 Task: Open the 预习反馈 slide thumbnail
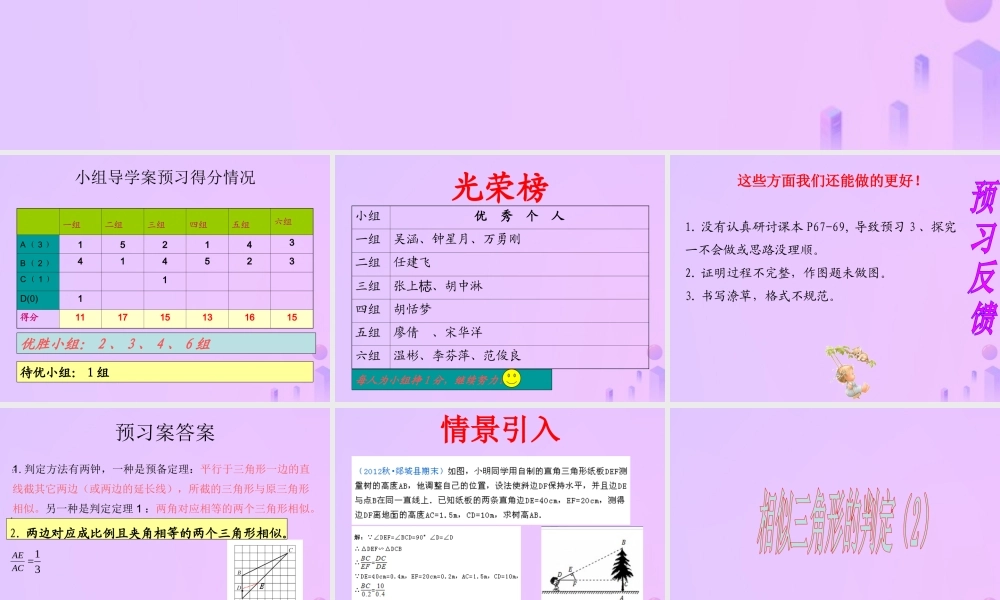point(835,278)
